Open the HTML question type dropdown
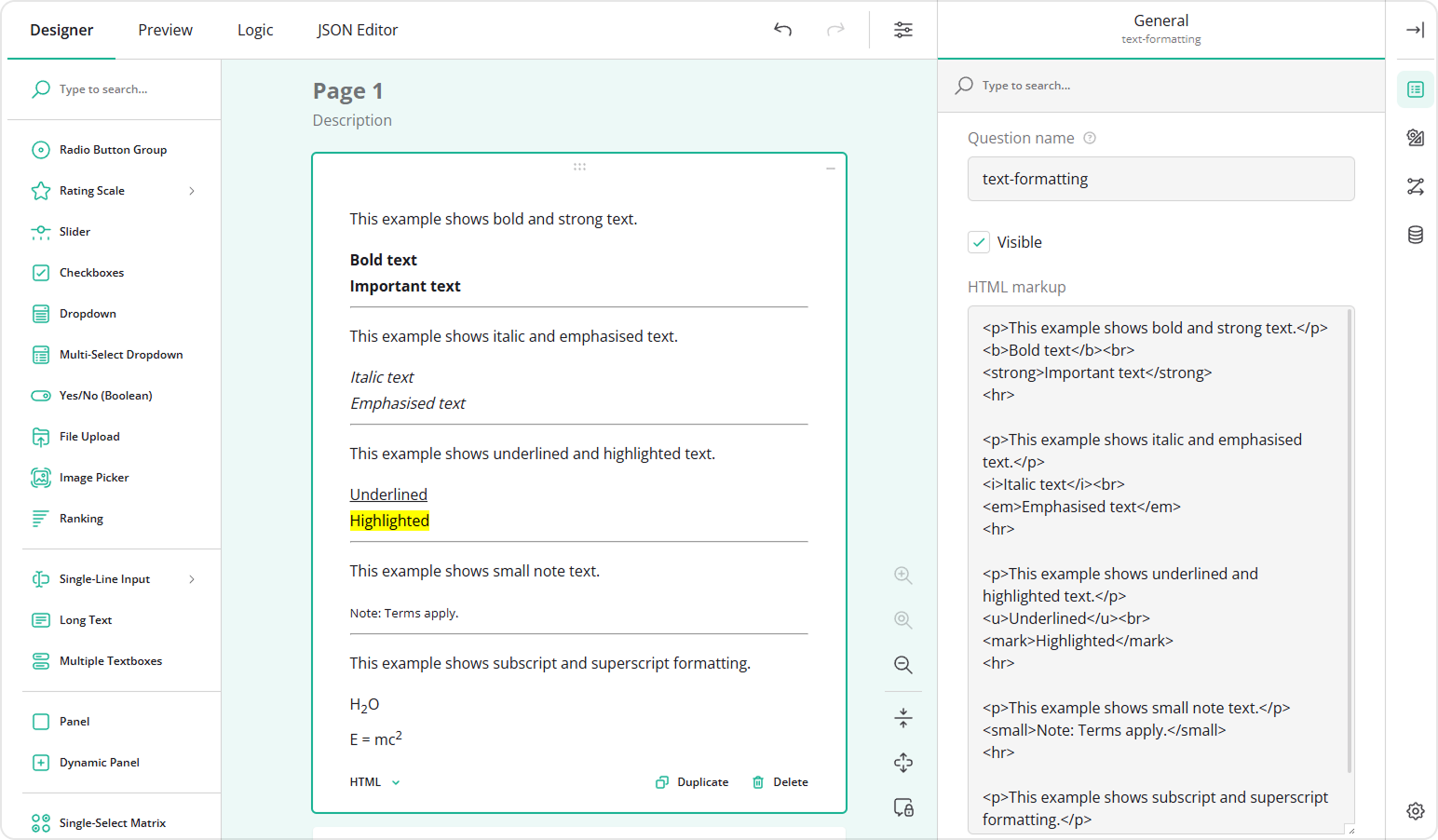Viewport: 1438px width, 840px height. click(373, 781)
